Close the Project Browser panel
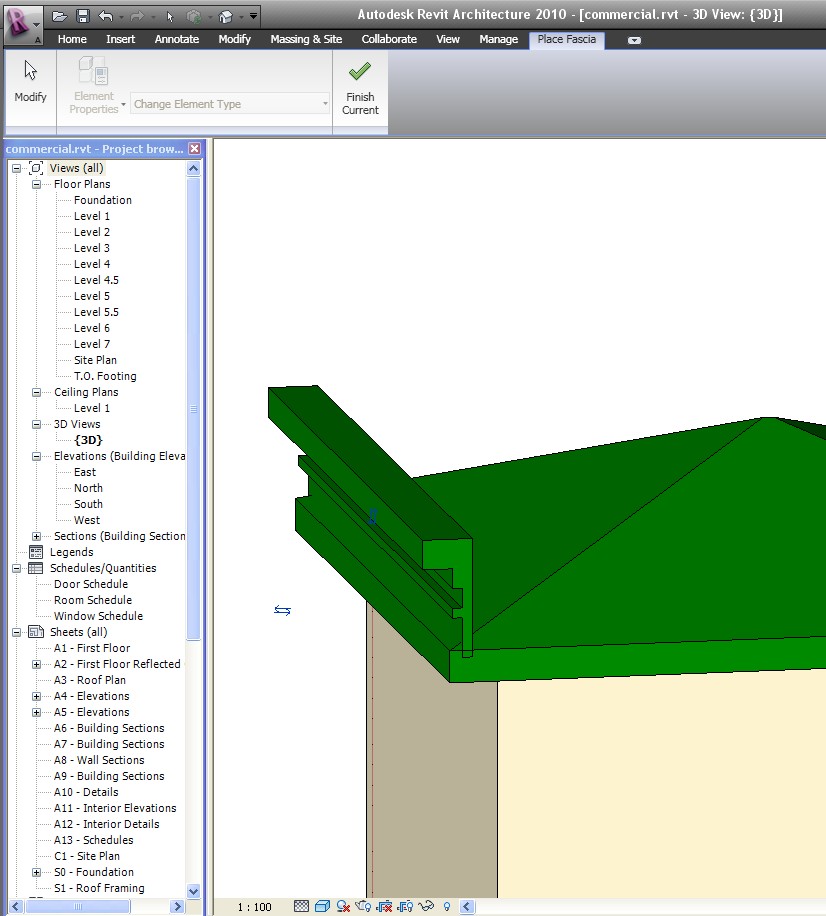This screenshot has width=826, height=916. [194, 149]
